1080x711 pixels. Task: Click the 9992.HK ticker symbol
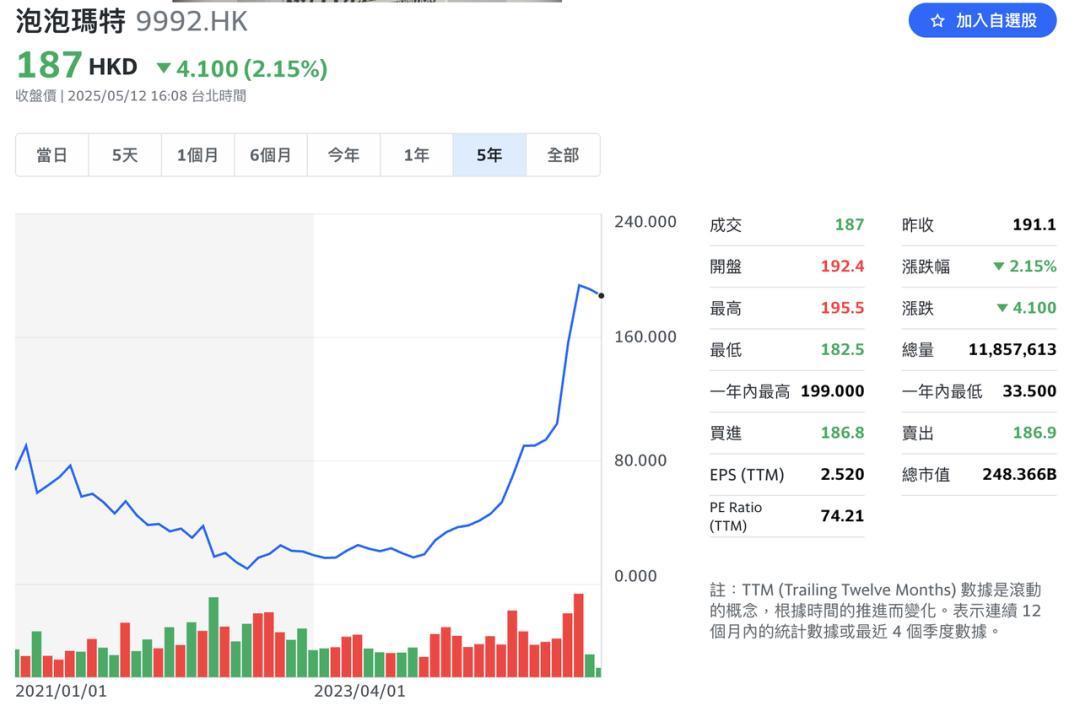pos(191,21)
